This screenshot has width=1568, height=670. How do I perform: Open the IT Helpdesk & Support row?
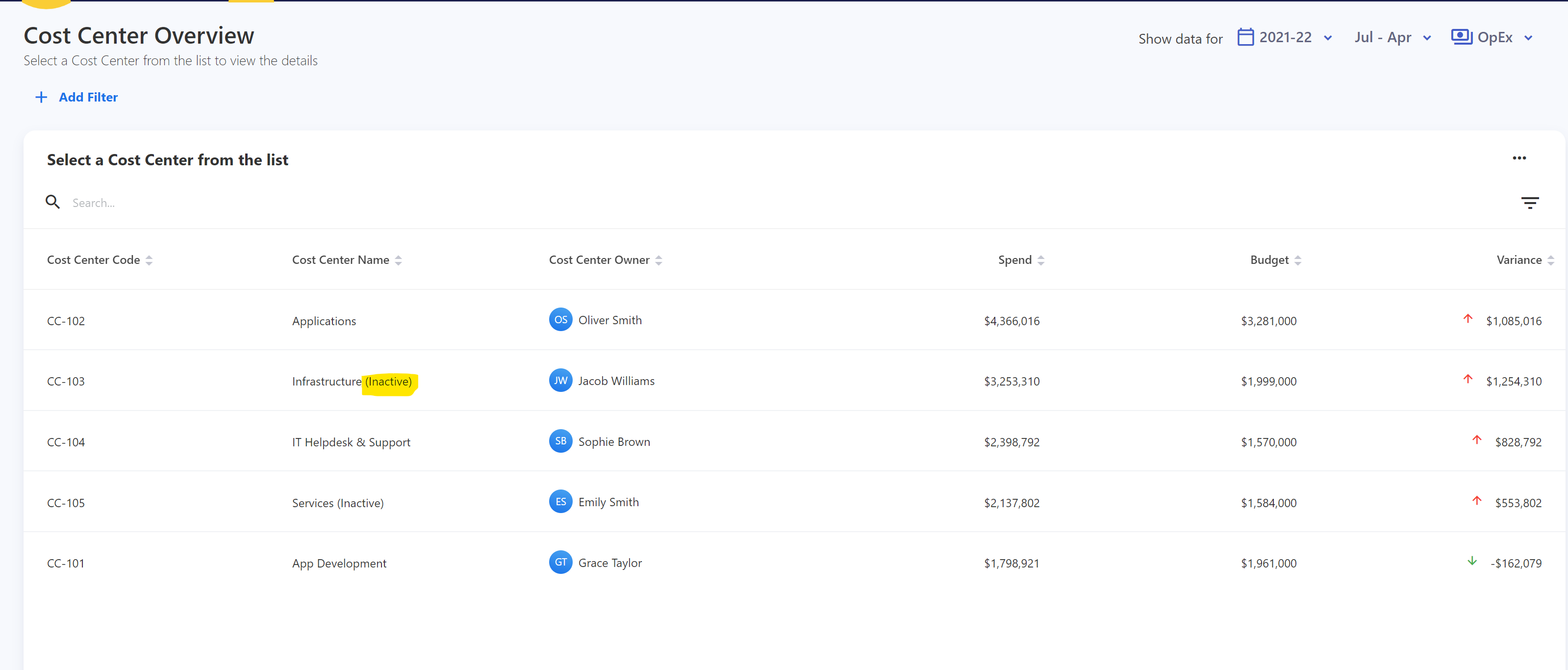351,442
